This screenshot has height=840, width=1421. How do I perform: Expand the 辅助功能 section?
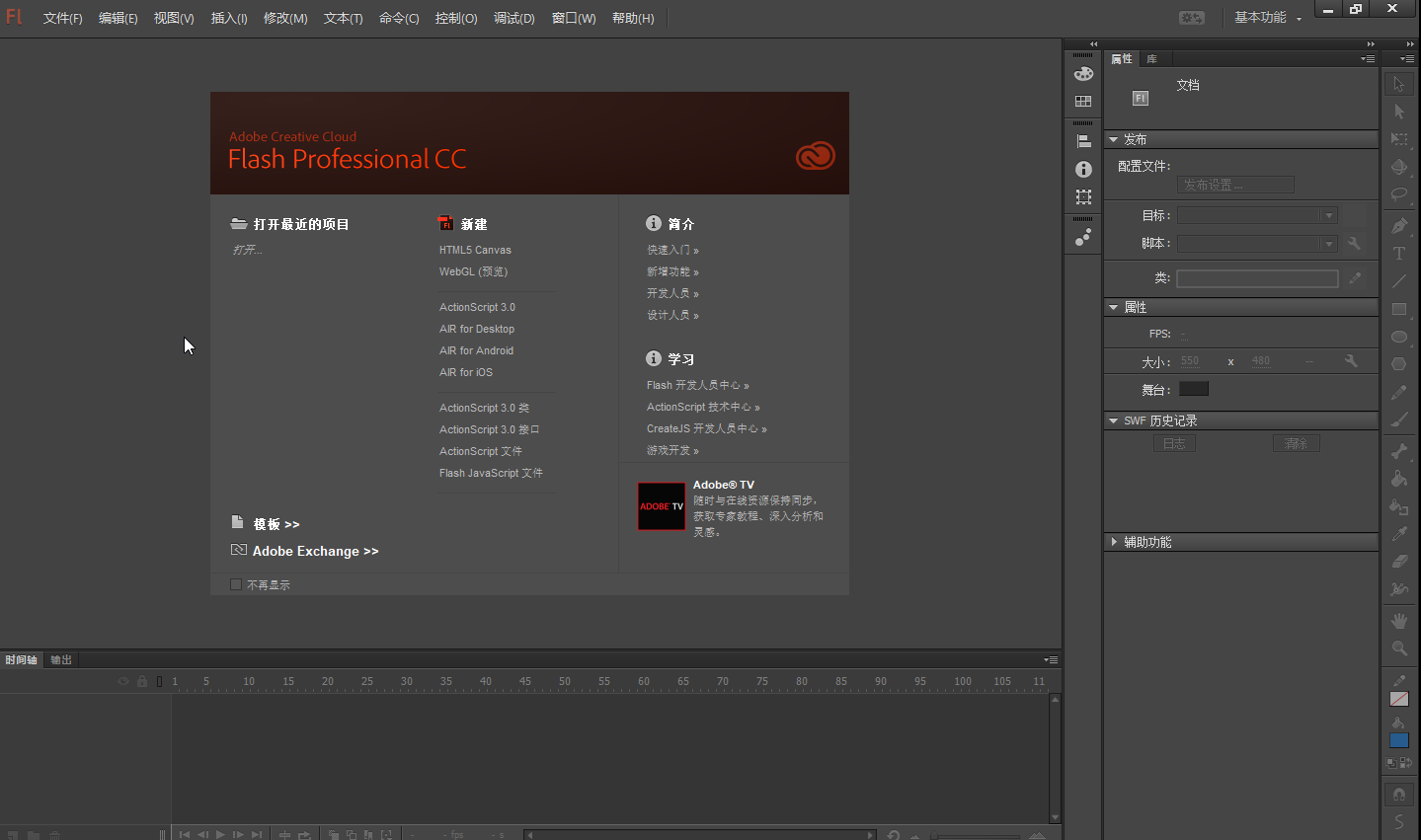pos(1115,542)
